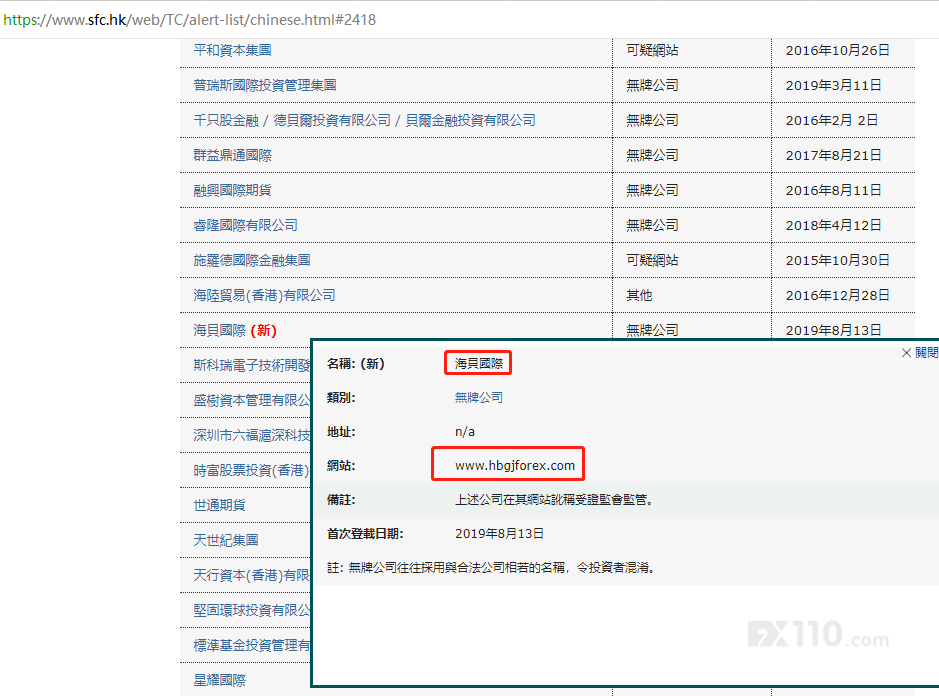The image size is (939, 696).
Task: Open 星耀國際 alert entry
Action: pyautogui.click(x=219, y=680)
